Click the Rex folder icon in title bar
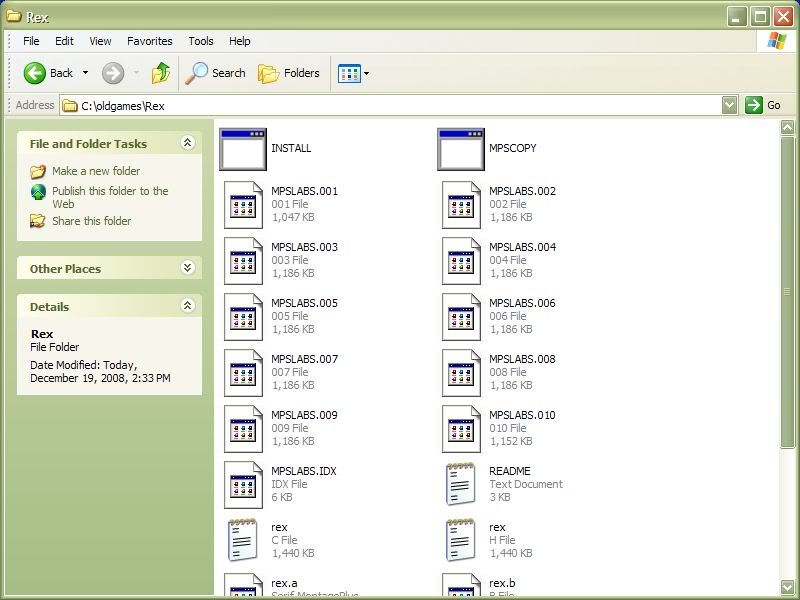Screen dimensions: 800x600 [x=13, y=16]
